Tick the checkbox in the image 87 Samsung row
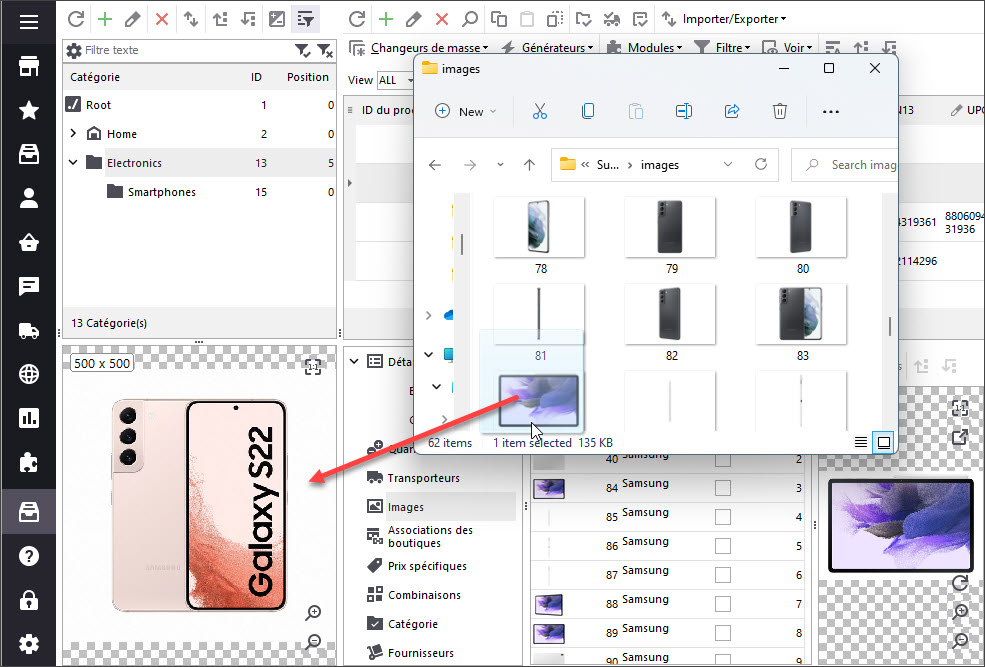Viewport: 985px width, 667px height. tap(723, 575)
